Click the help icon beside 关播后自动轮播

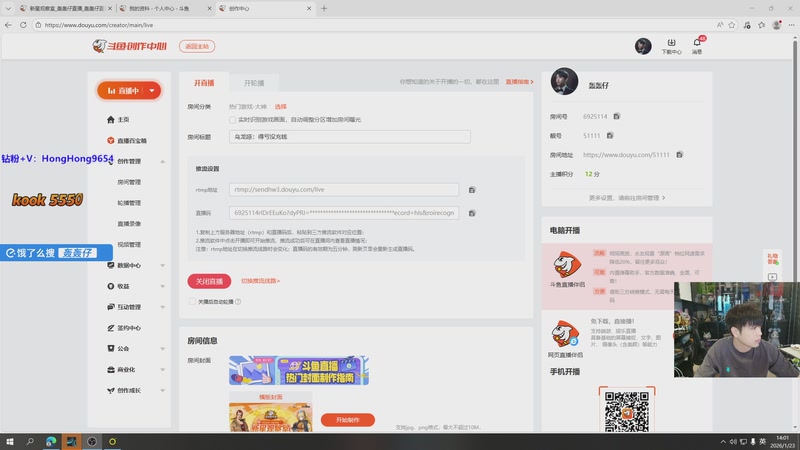(238, 301)
